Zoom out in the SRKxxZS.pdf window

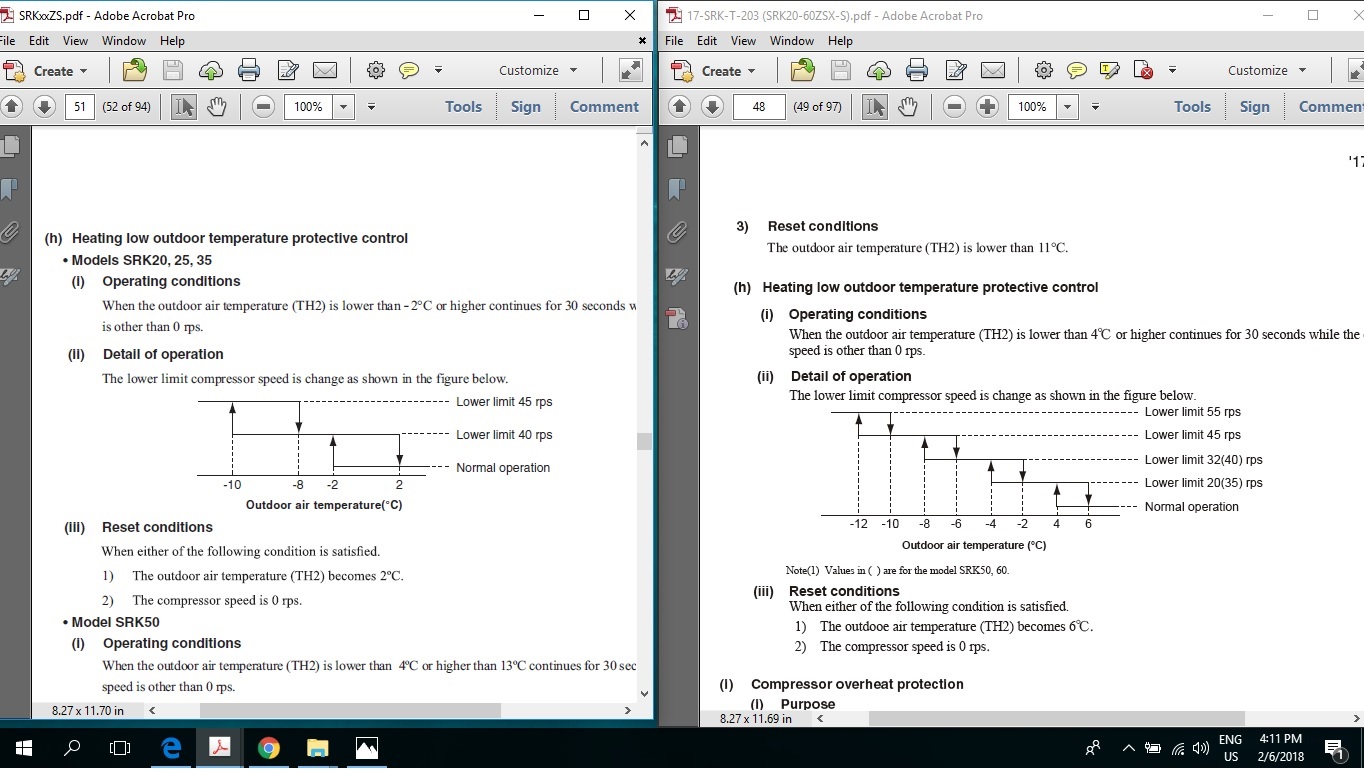point(263,106)
